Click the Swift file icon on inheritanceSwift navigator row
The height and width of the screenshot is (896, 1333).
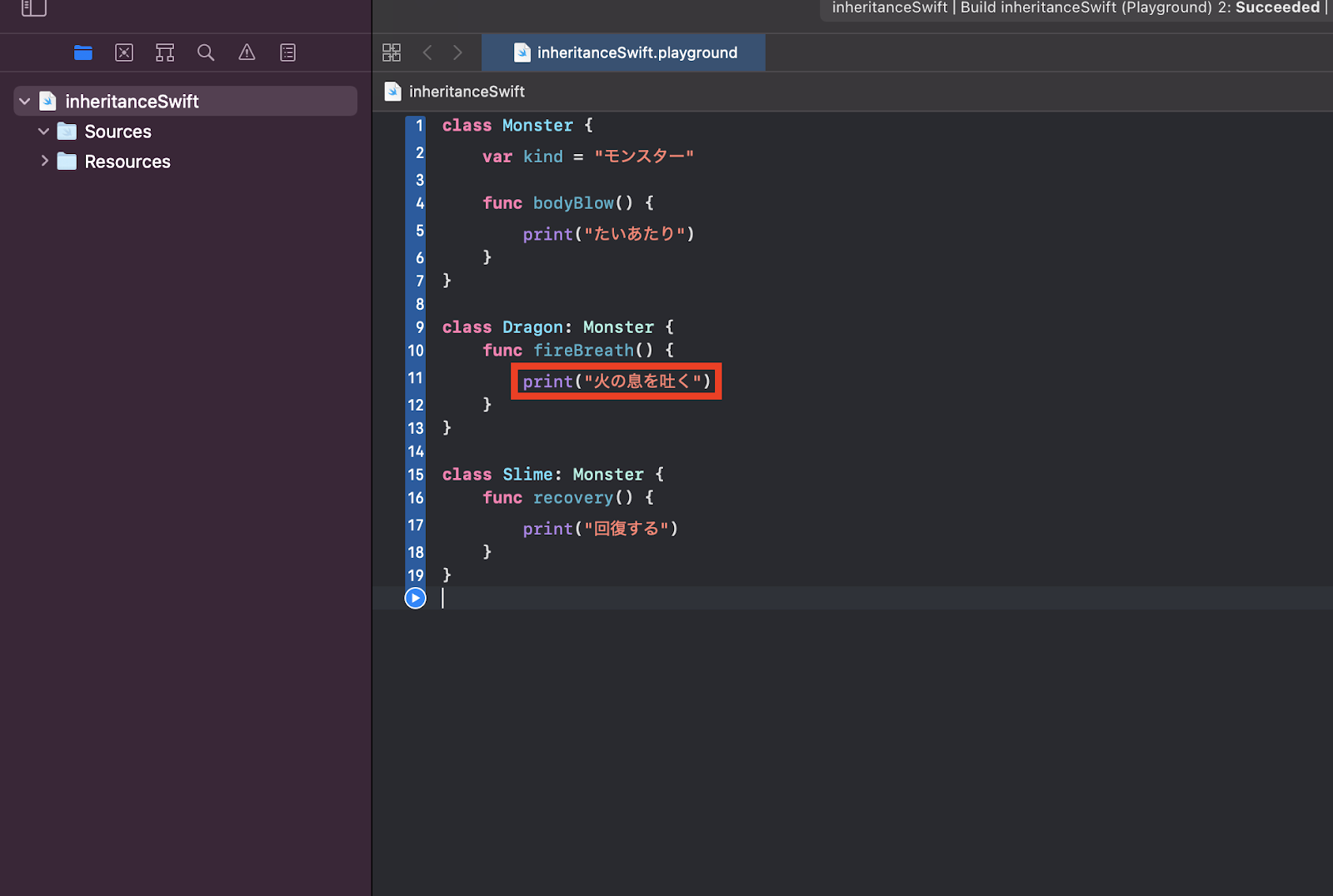(x=48, y=102)
